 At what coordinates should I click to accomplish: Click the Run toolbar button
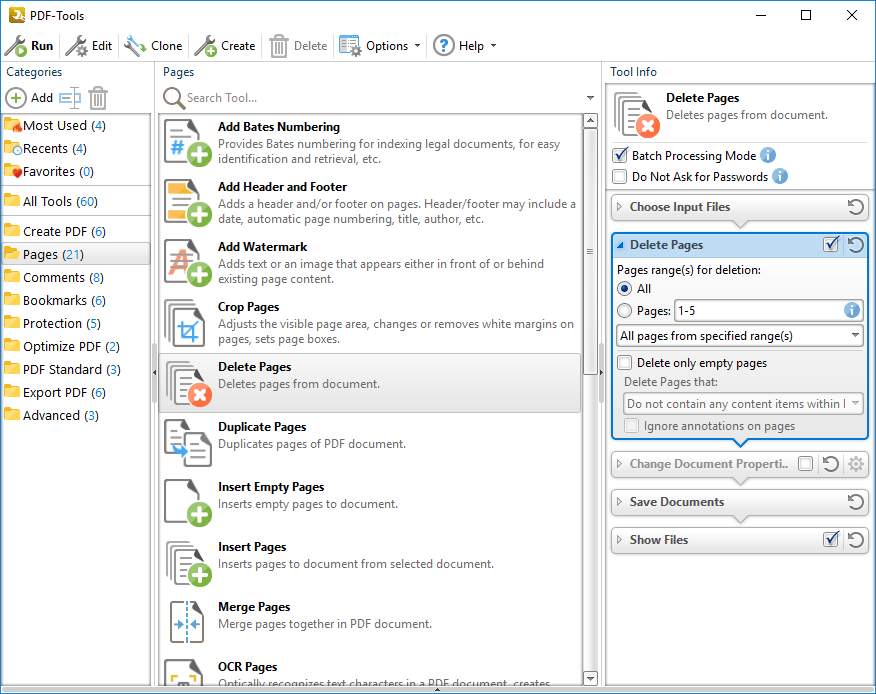(x=29, y=46)
